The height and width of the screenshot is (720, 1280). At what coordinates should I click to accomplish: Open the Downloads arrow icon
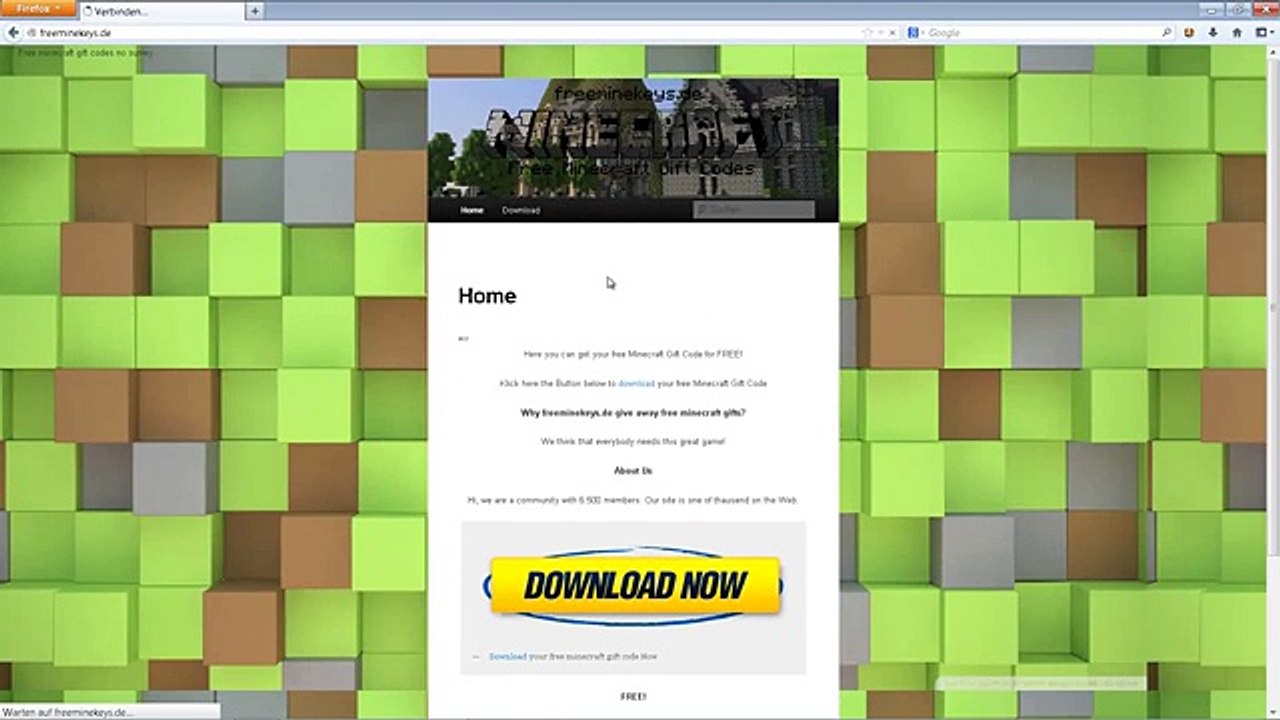point(1213,33)
